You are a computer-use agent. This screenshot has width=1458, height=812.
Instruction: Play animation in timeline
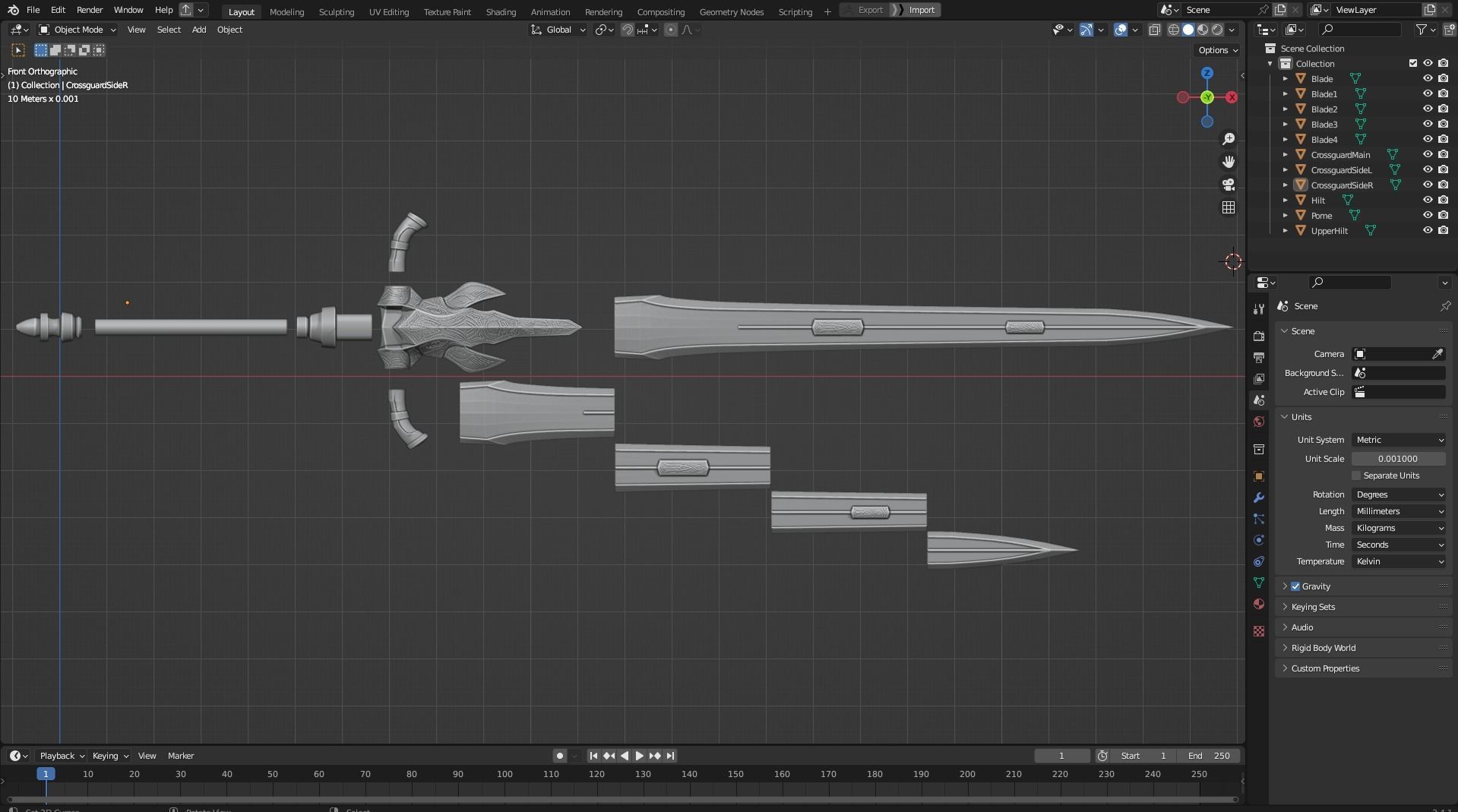point(640,756)
